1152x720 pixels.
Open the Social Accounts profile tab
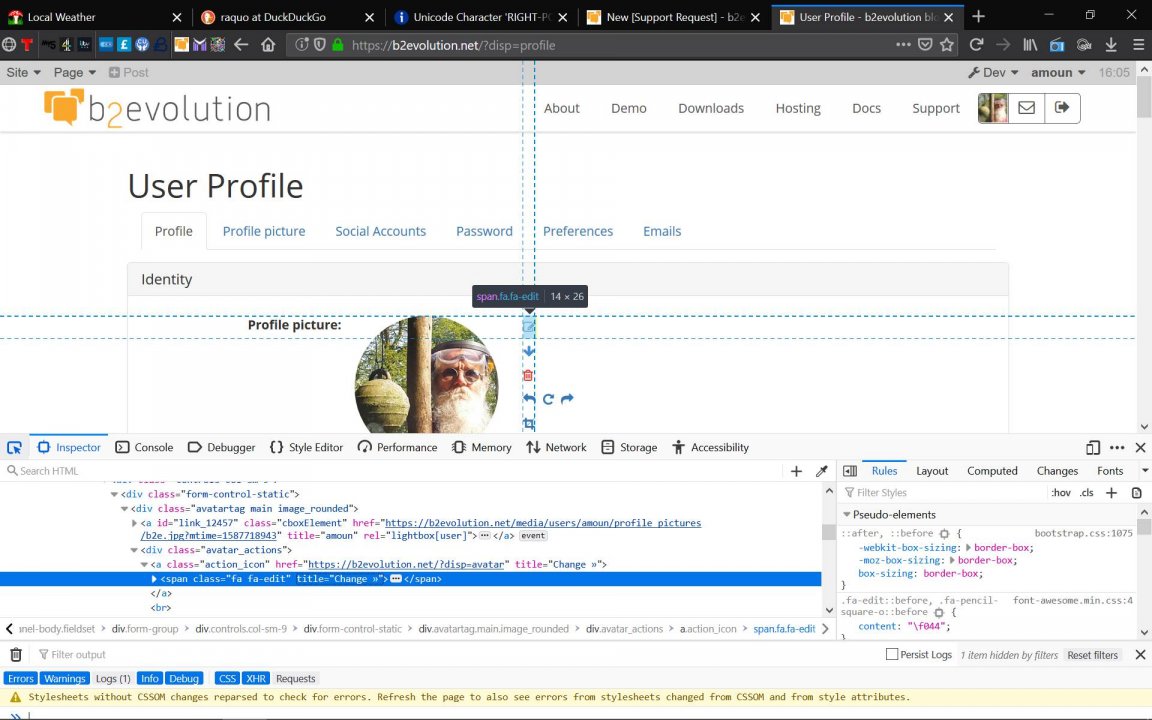coord(381,231)
